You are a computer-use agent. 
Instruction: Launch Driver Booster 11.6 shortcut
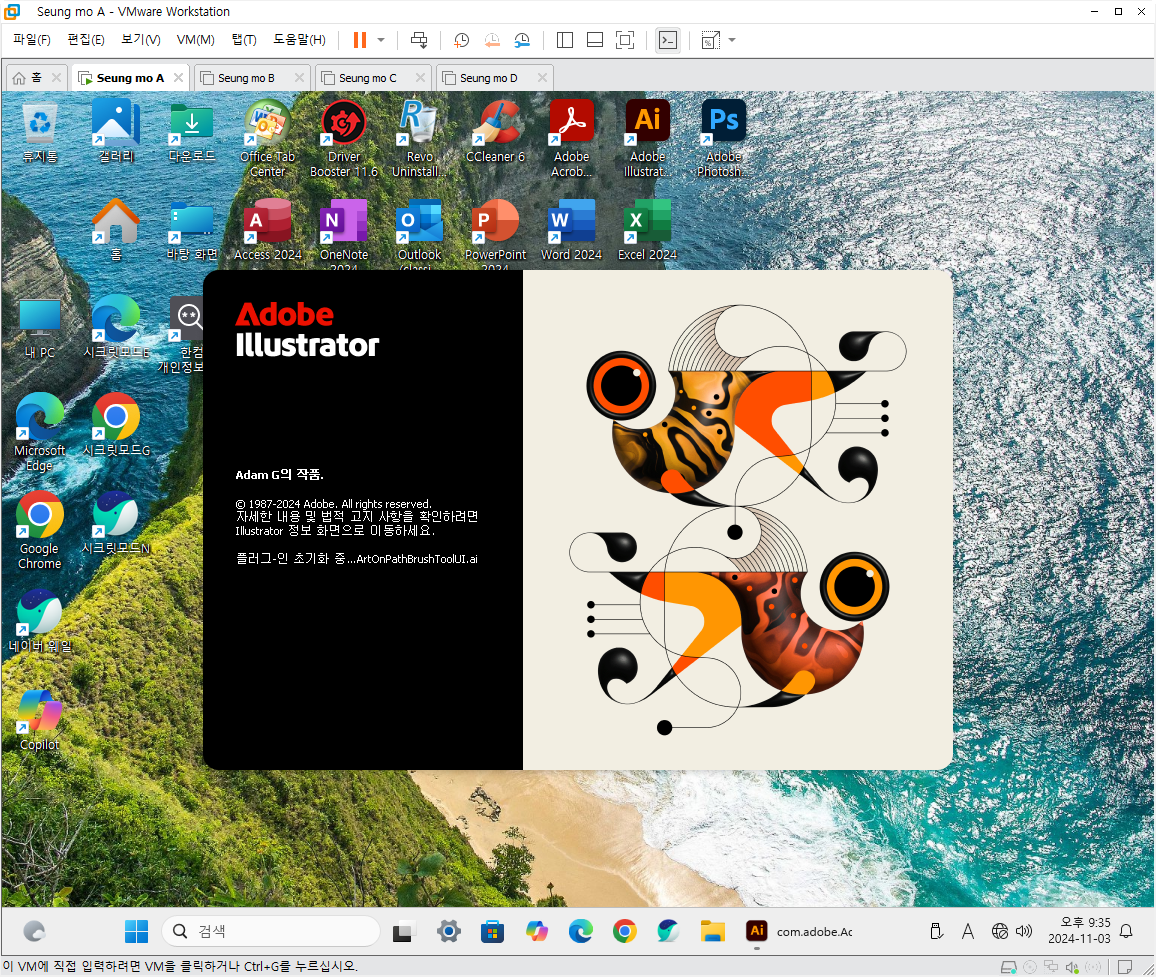pyautogui.click(x=344, y=139)
